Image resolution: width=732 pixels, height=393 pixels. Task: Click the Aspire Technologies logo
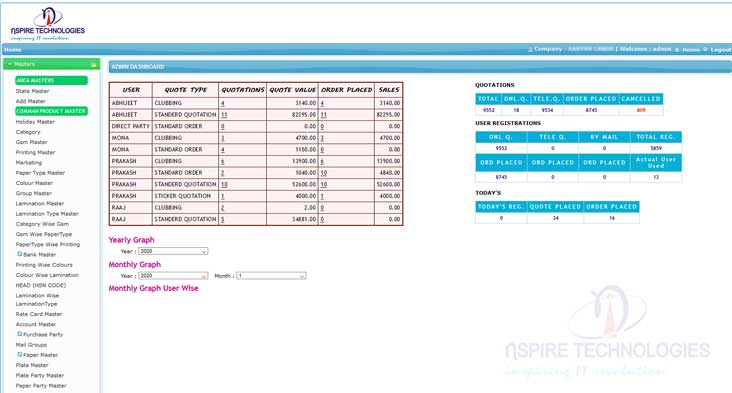point(48,23)
